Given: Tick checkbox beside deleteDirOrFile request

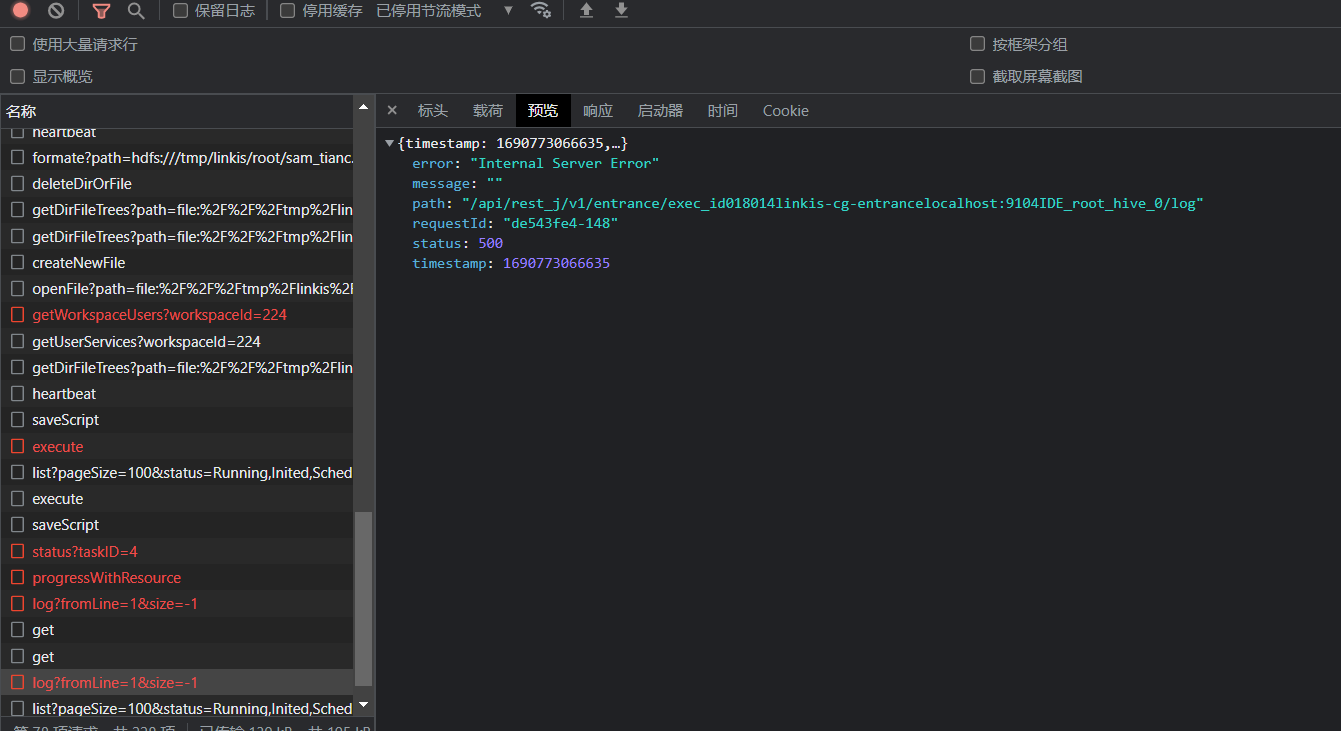Looking at the screenshot, I should 17,184.
